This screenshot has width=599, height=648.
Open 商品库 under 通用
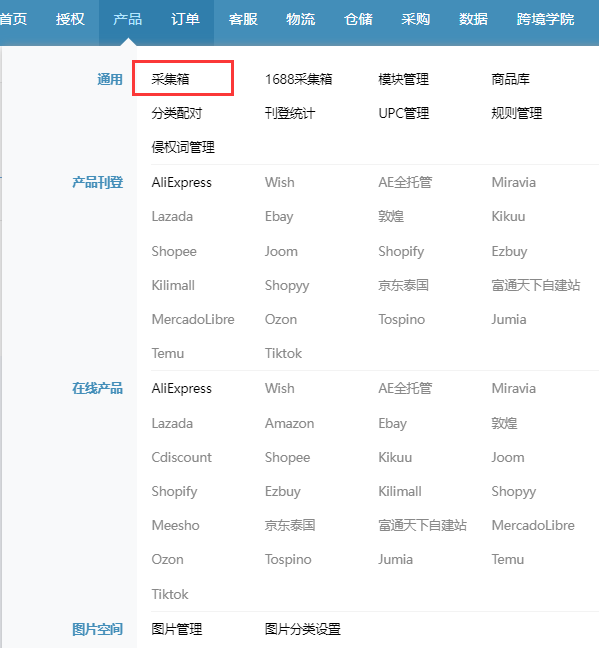[x=511, y=79]
